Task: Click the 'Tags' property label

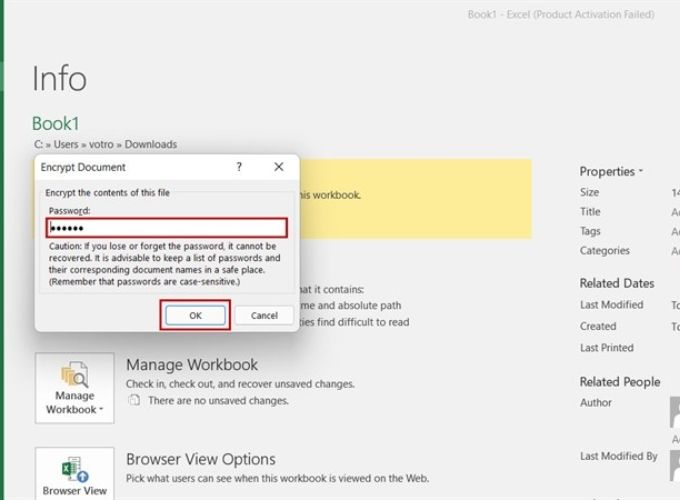Action: (590, 231)
